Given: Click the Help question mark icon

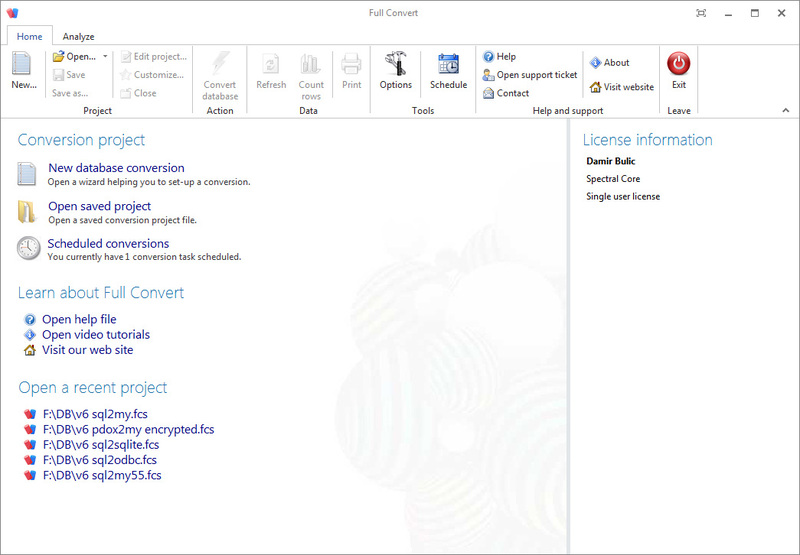Looking at the screenshot, I should (488, 57).
